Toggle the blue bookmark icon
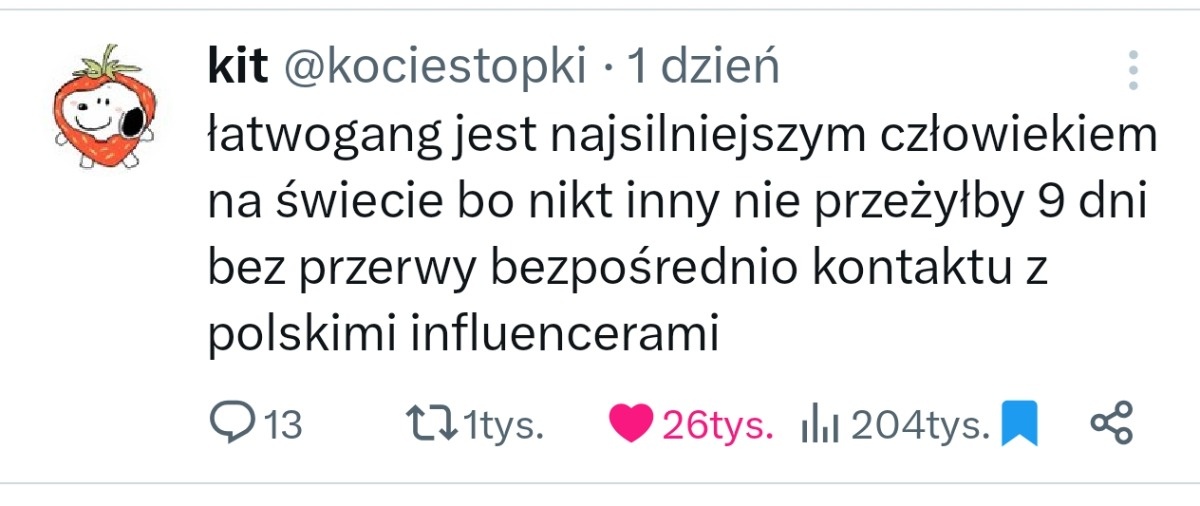 [x=1021, y=424]
